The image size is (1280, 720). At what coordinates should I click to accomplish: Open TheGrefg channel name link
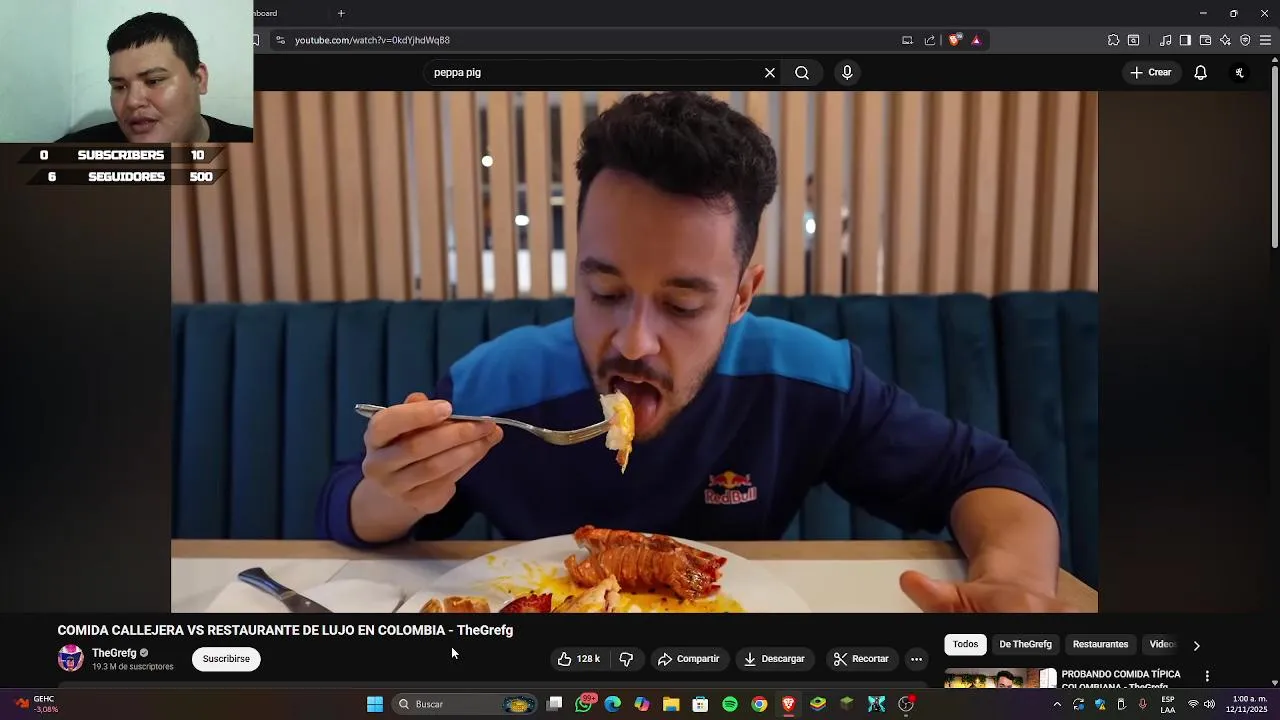114,653
